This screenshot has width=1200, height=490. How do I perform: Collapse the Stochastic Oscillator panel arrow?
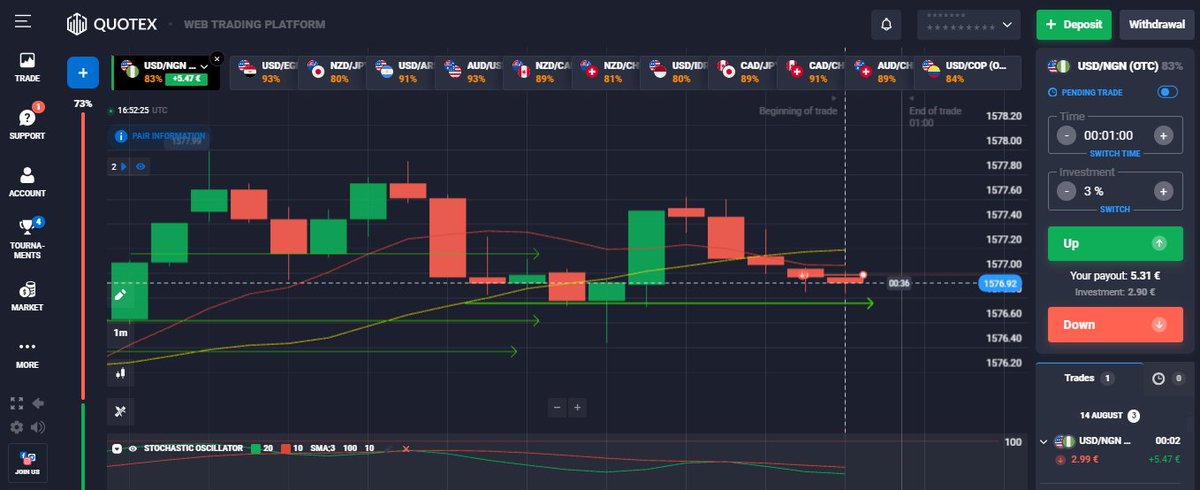pos(117,448)
